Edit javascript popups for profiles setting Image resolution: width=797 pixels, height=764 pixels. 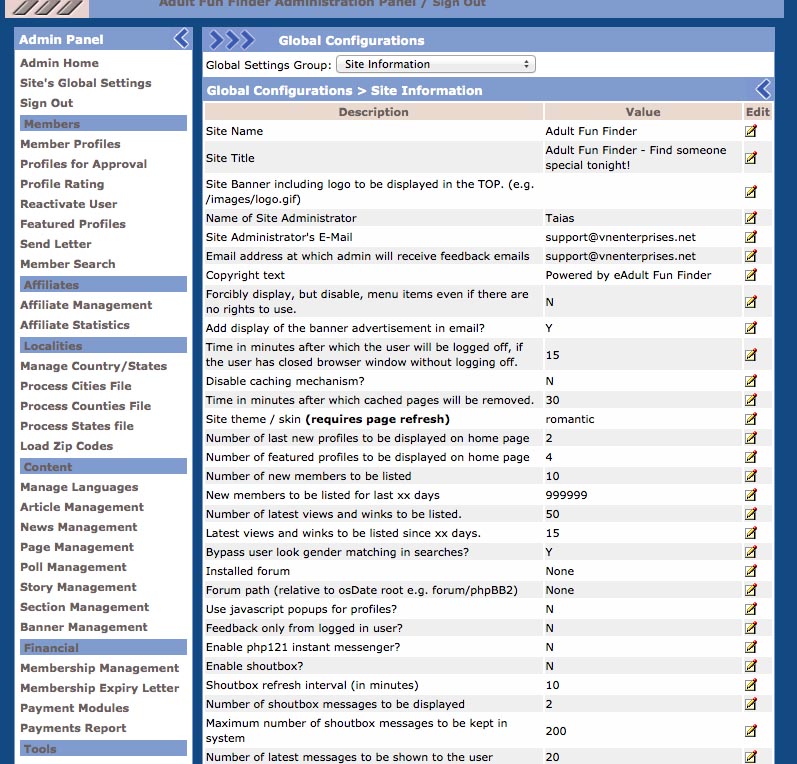point(751,609)
